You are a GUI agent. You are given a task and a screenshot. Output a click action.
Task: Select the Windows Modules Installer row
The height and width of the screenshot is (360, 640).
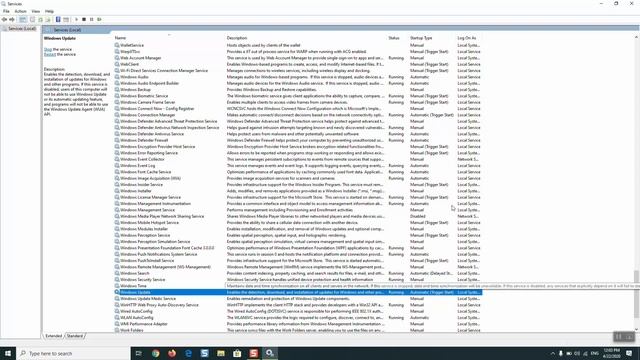tap(298, 229)
